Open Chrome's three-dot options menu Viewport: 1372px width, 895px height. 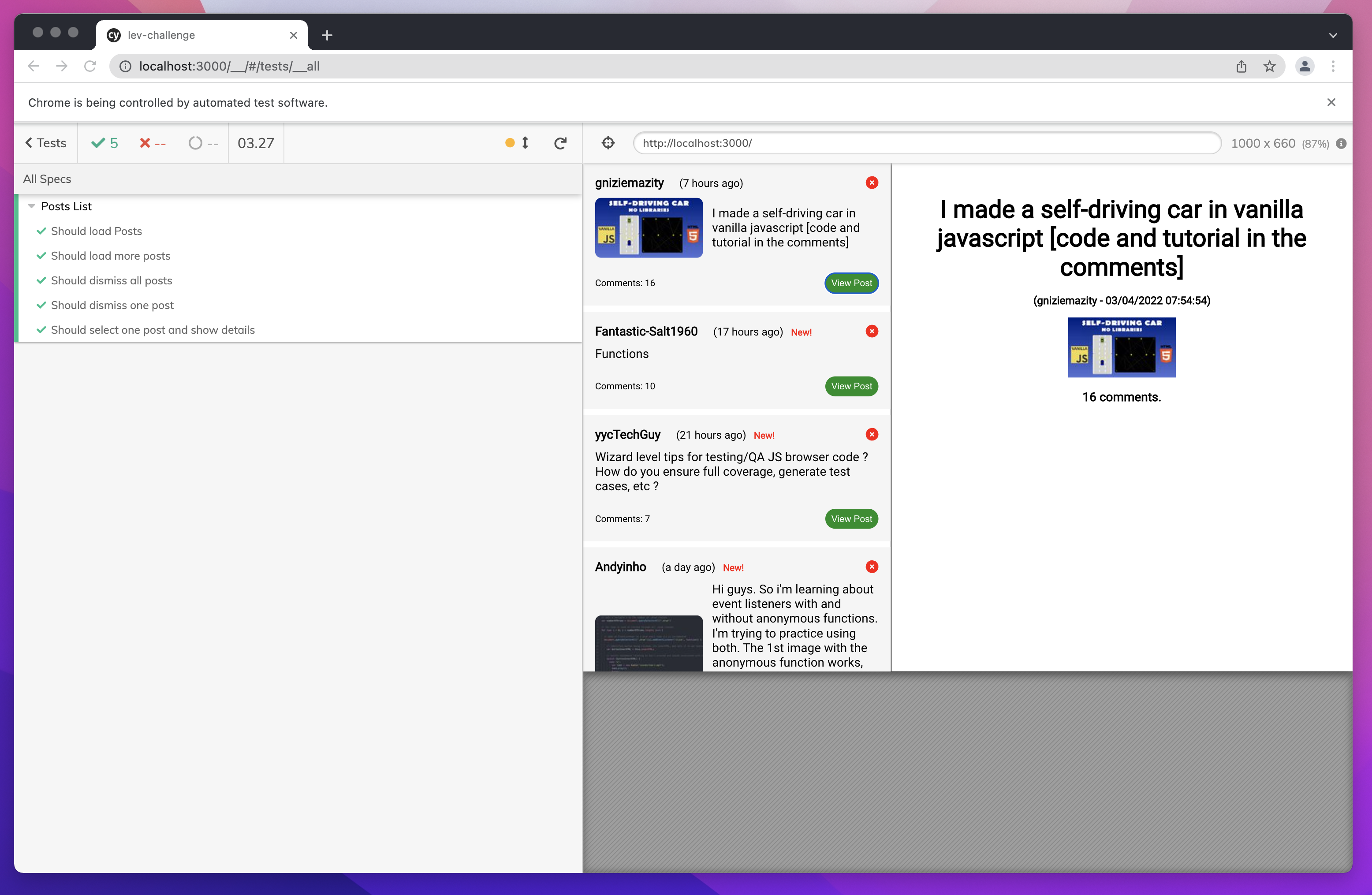tap(1333, 66)
